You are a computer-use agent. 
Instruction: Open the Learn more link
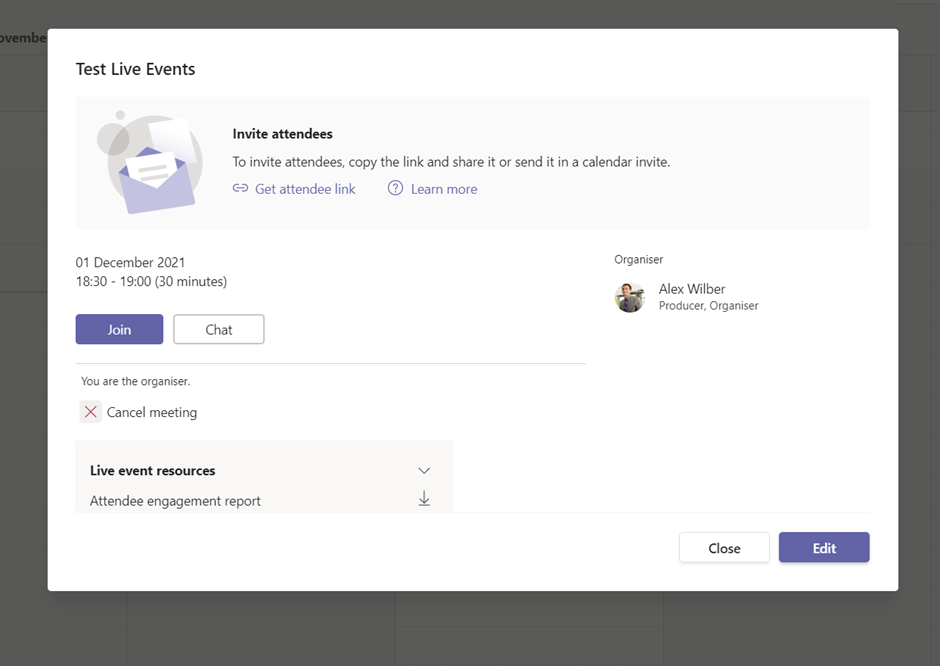pos(443,189)
